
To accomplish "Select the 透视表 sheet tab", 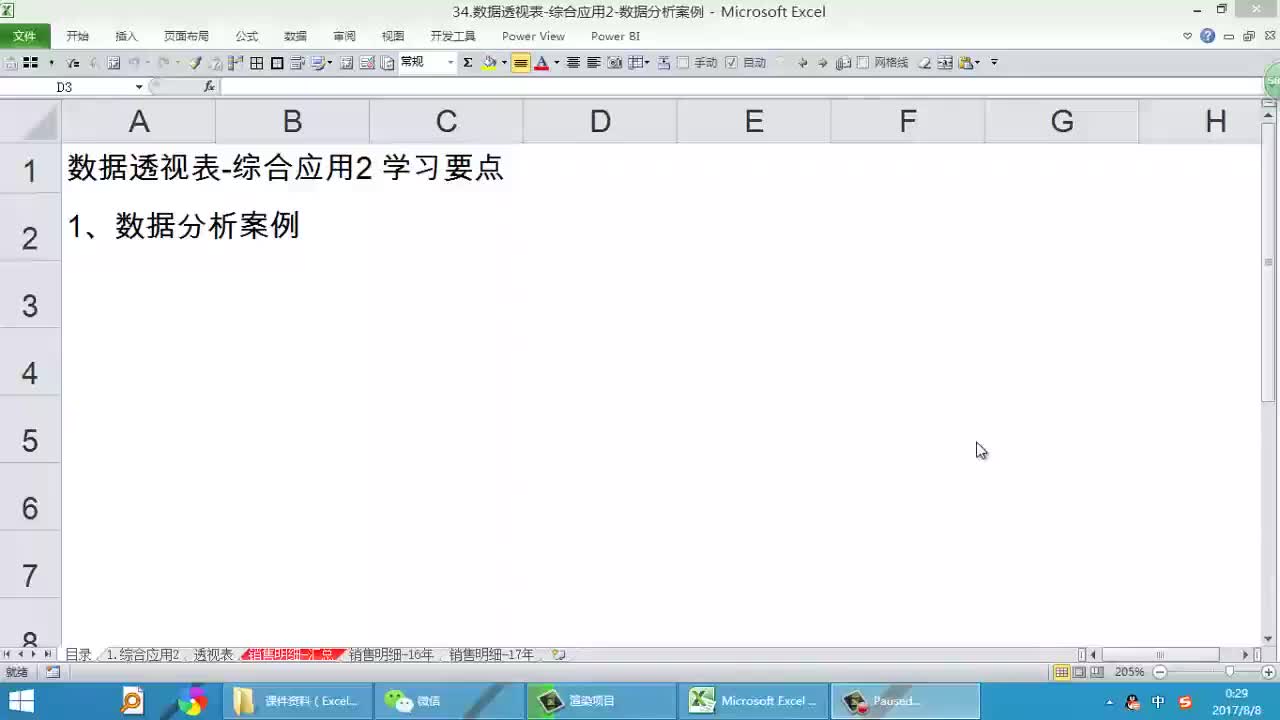I will pyautogui.click(x=213, y=655).
